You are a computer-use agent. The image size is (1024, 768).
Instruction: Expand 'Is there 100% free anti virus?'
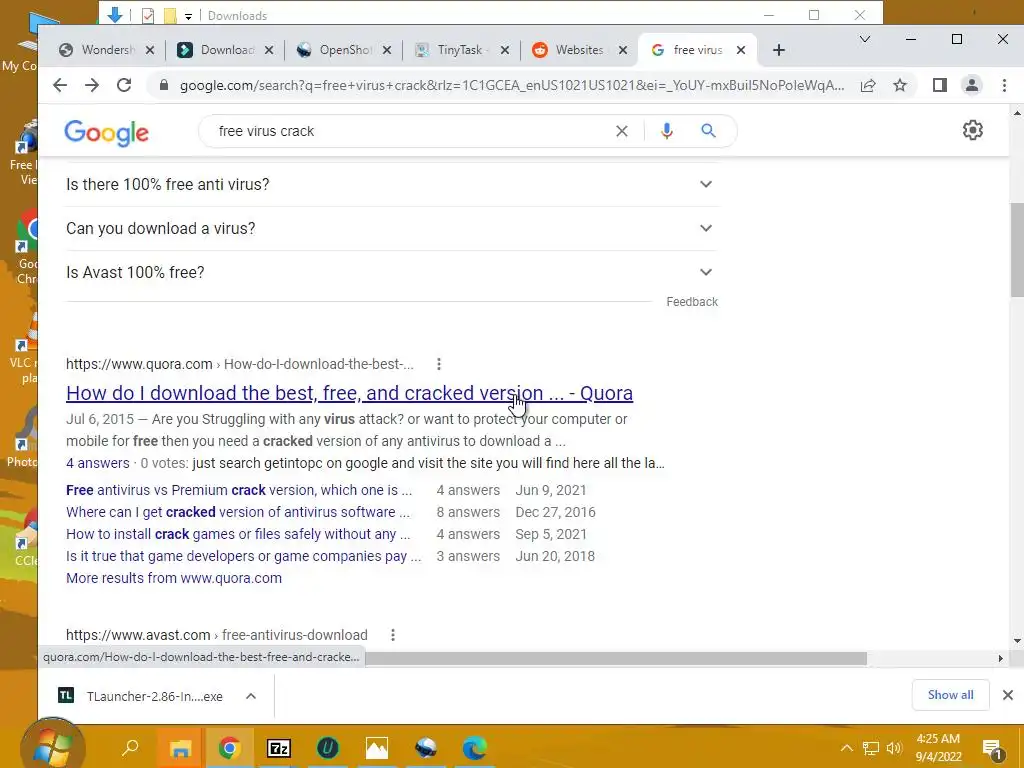click(392, 185)
